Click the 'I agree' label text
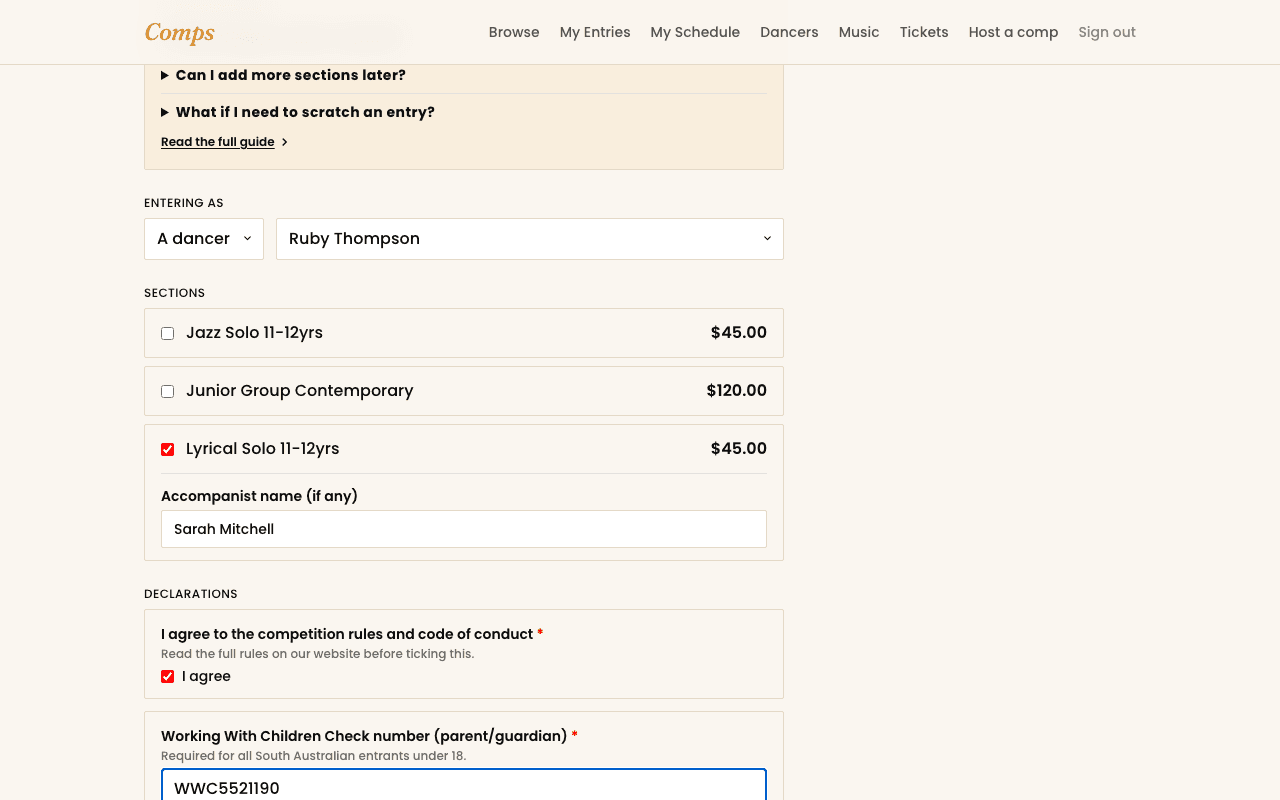1280x800 pixels. pos(206,677)
